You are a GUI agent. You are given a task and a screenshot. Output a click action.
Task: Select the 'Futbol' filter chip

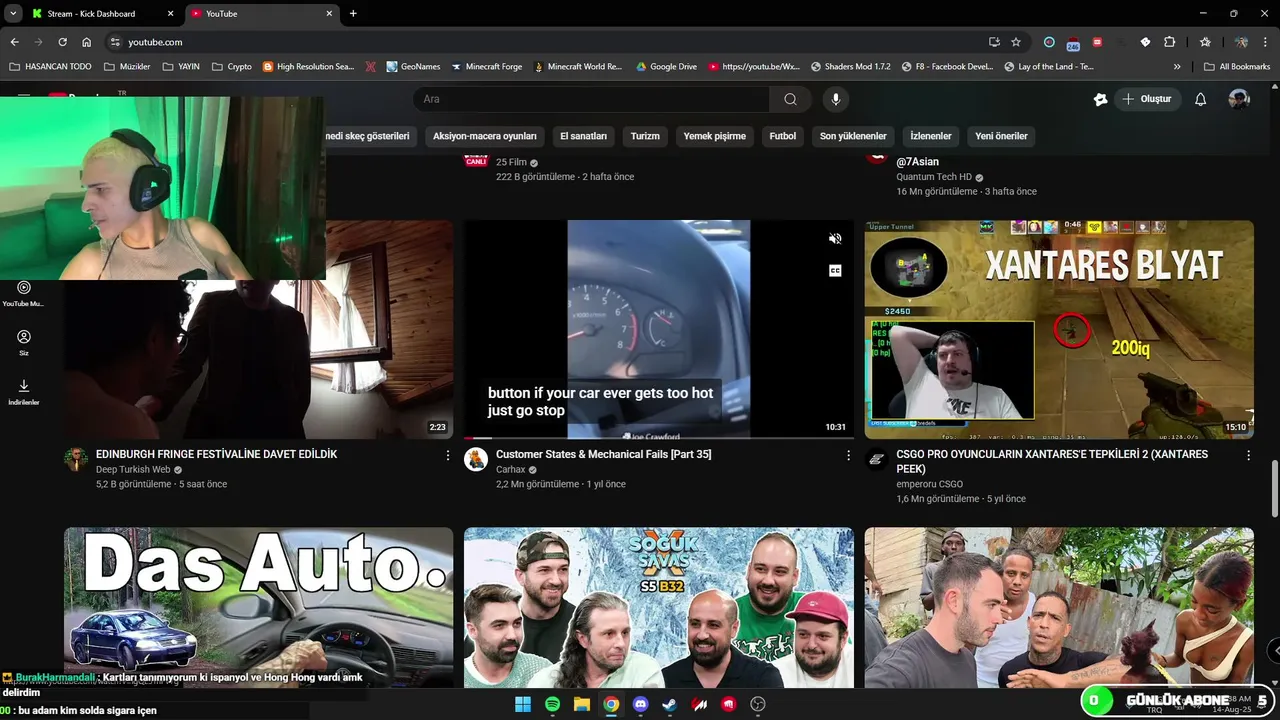[783, 136]
